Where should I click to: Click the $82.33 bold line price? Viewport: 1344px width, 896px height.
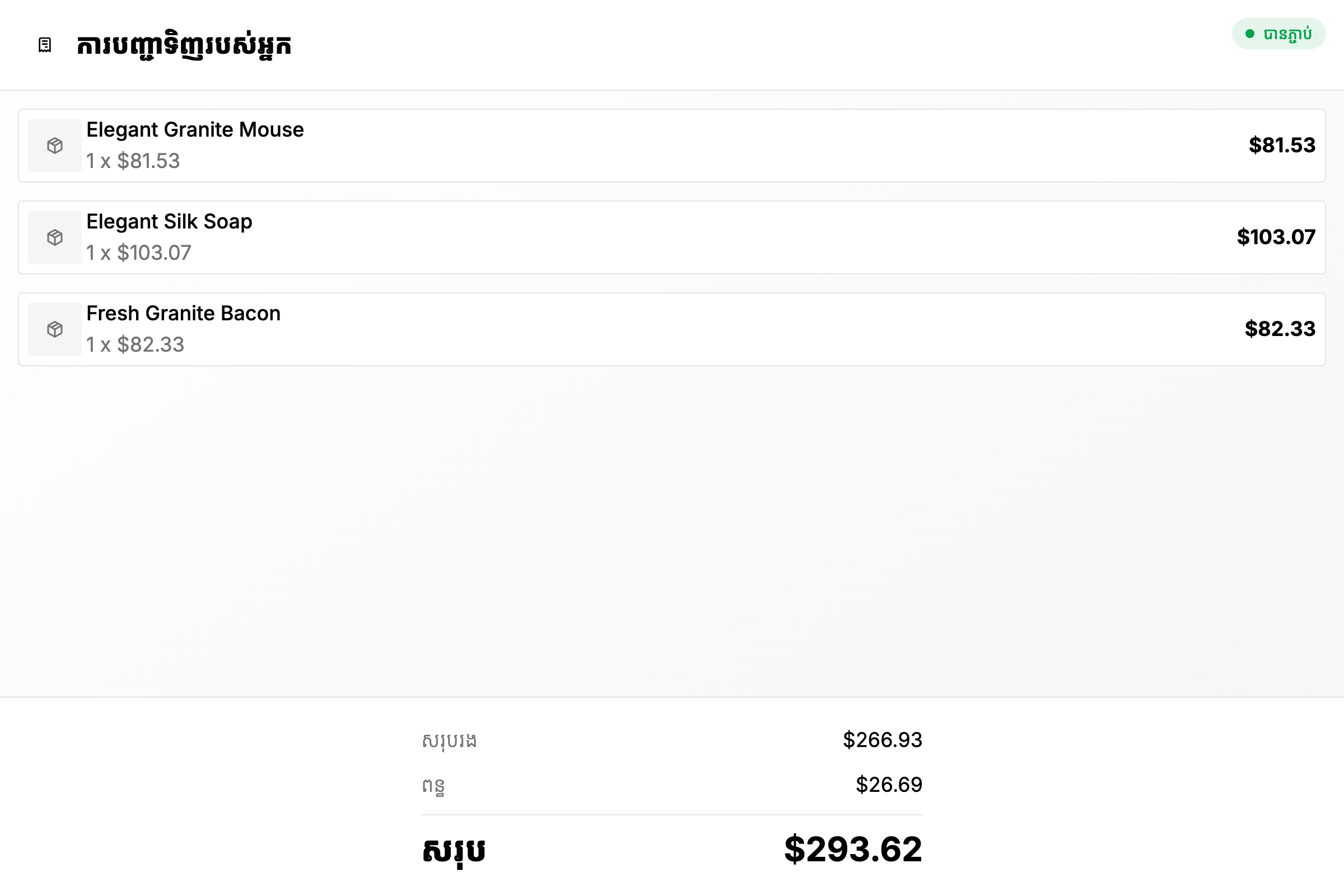[x=1281, y=329]
